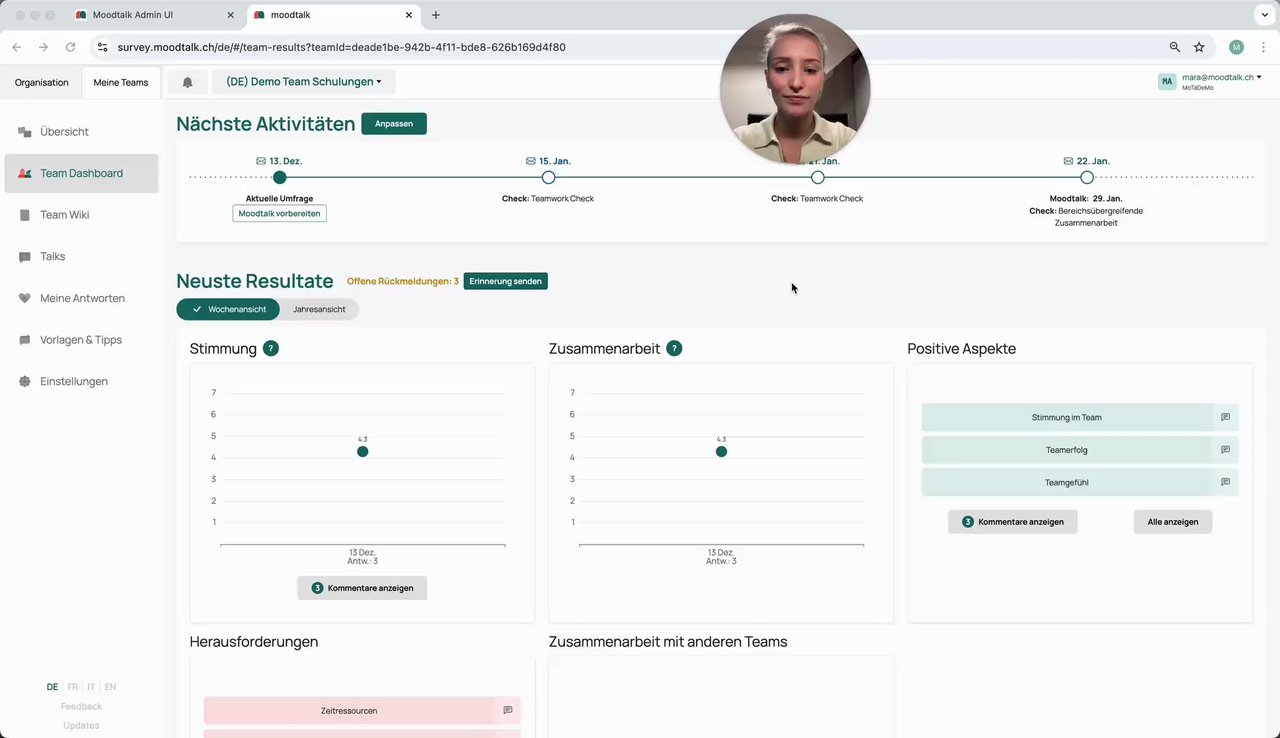Click the Stimmung 4.3 data point
This screenshot has height=738, width=1280.
[362, 452]
